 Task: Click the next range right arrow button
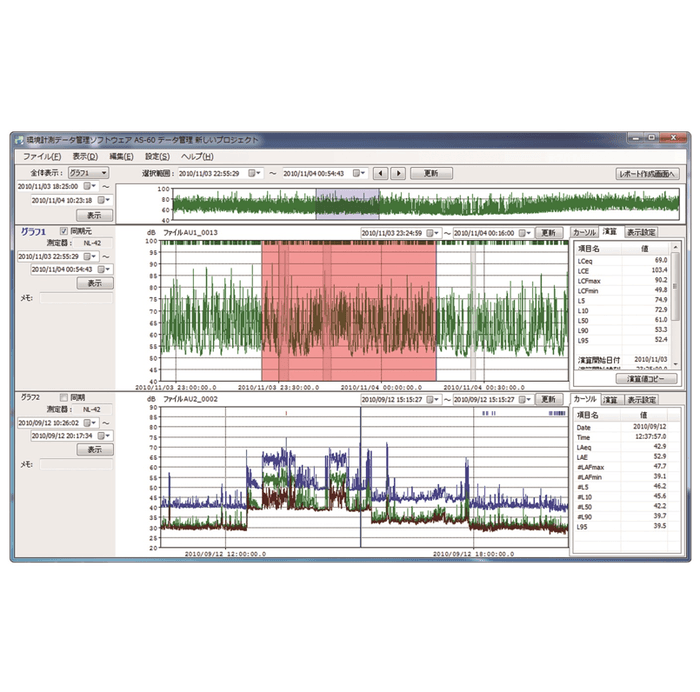click(x=398, y=173)
